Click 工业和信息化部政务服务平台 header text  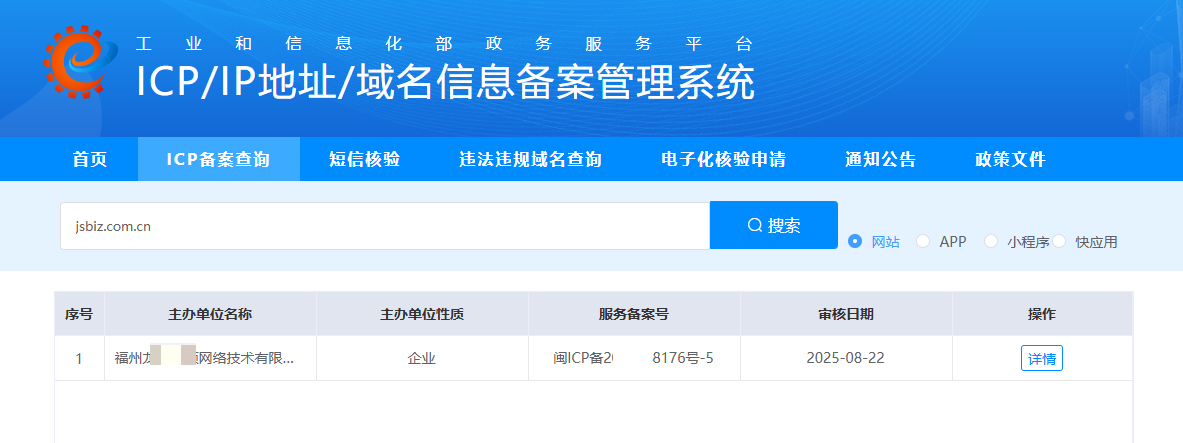[x=444, y=43]
